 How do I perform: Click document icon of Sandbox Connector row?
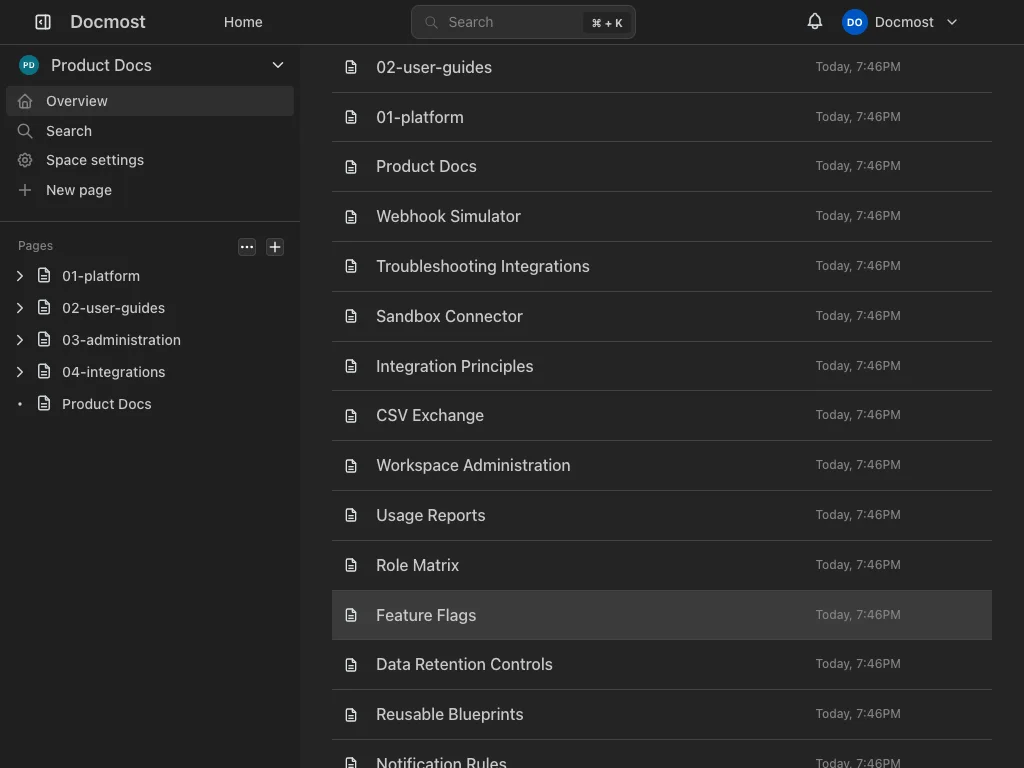(x=351, y=317)
